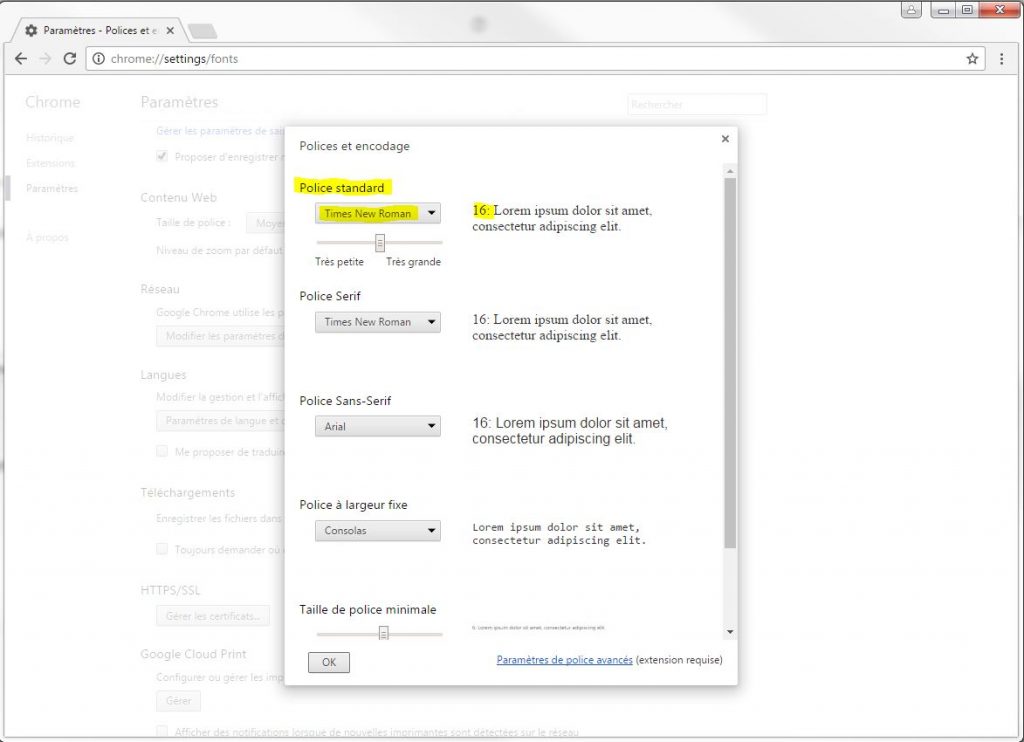Select the Paramètres browser tab
The image size is (1024, 742).
98,31
